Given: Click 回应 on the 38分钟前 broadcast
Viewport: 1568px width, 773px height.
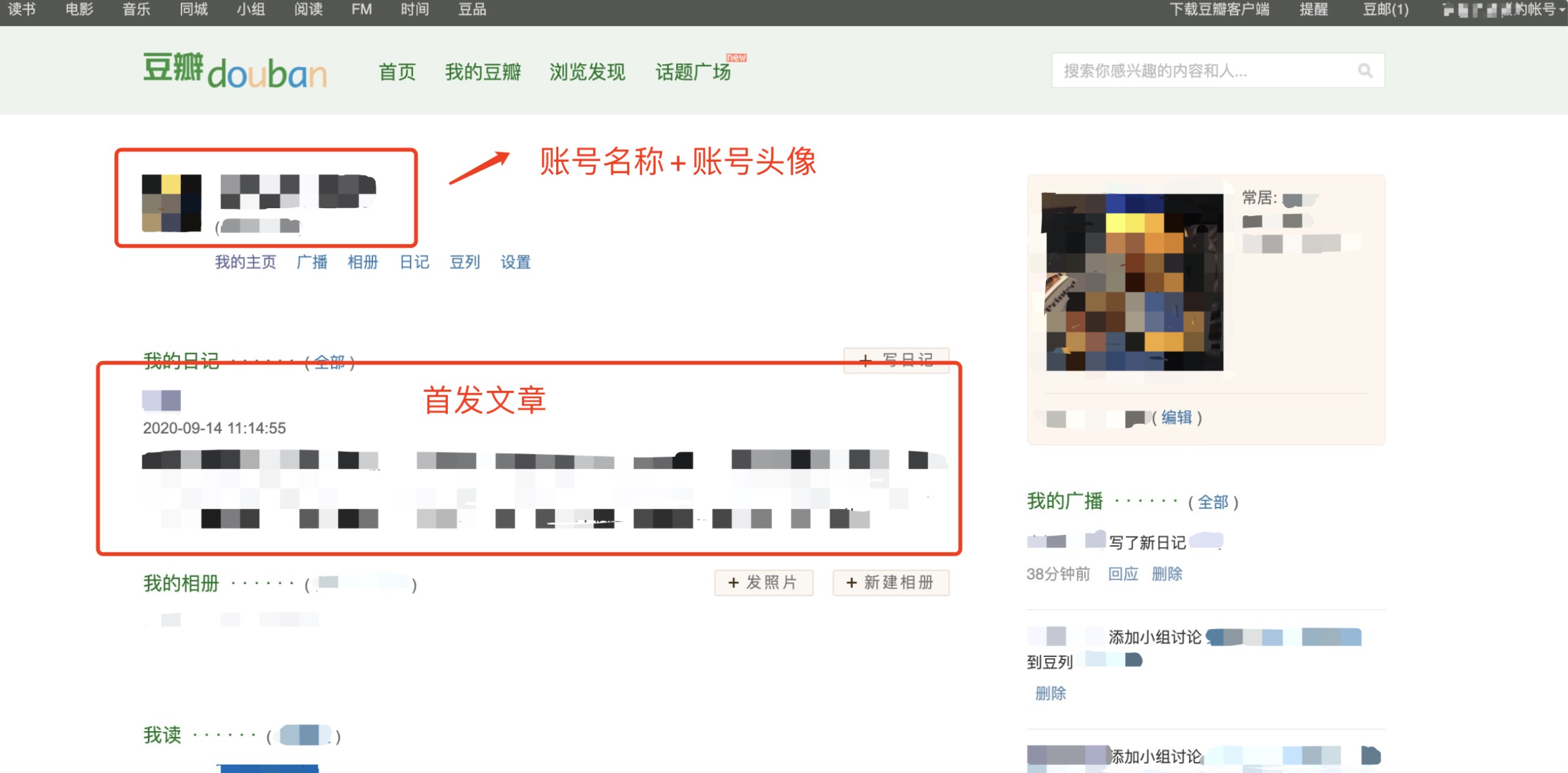Looking at the screenshot, I should pos(1123,574).
